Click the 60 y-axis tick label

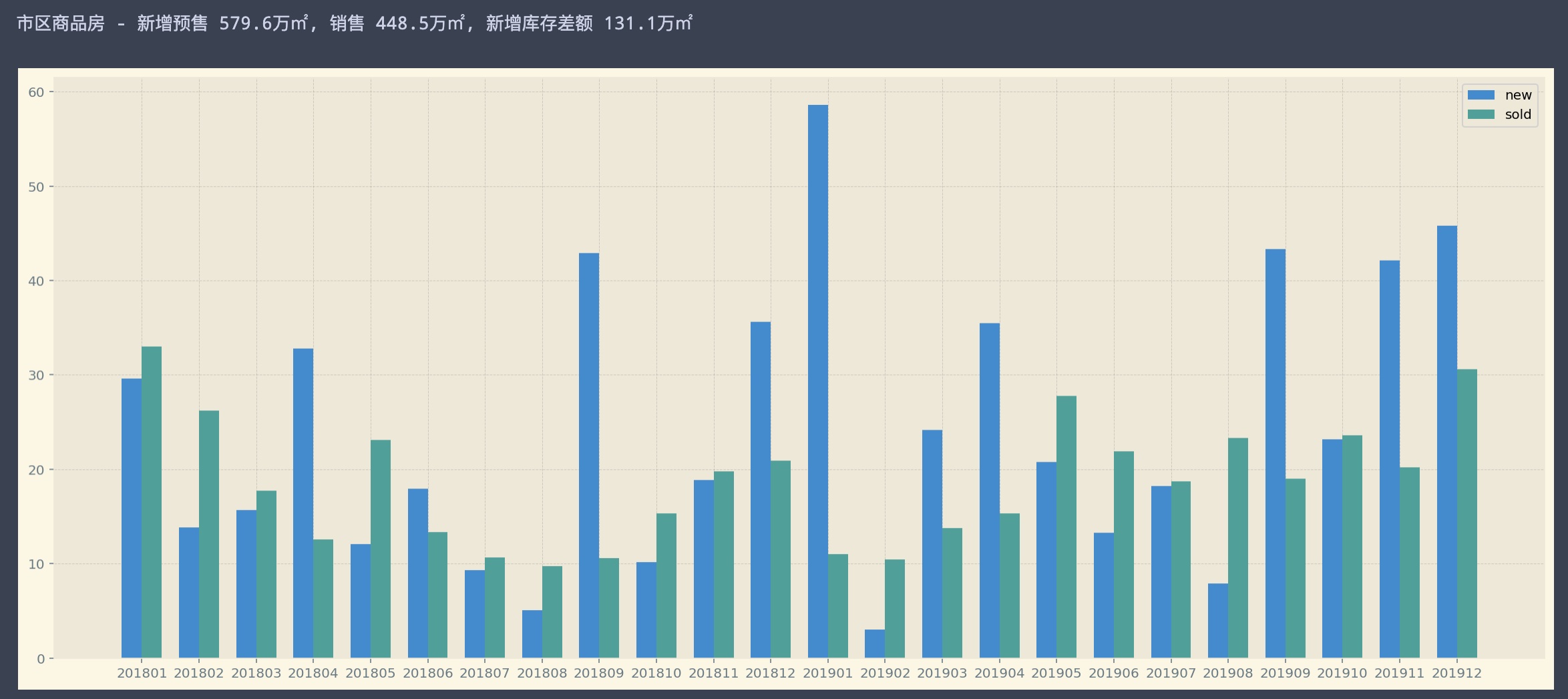coord(36,92)
